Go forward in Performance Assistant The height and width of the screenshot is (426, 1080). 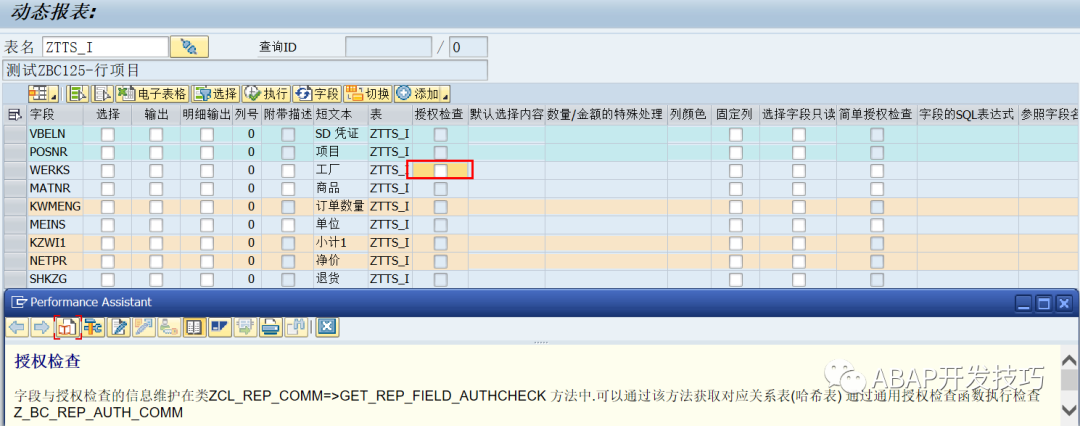(x=41, y=327)
